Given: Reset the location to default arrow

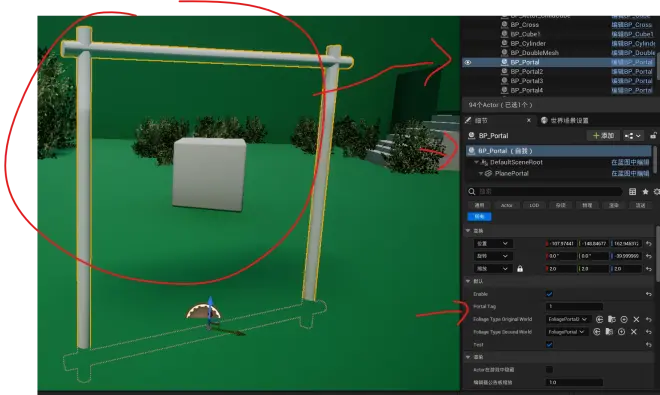Looking at the screenshot, I should click(649, 244).
